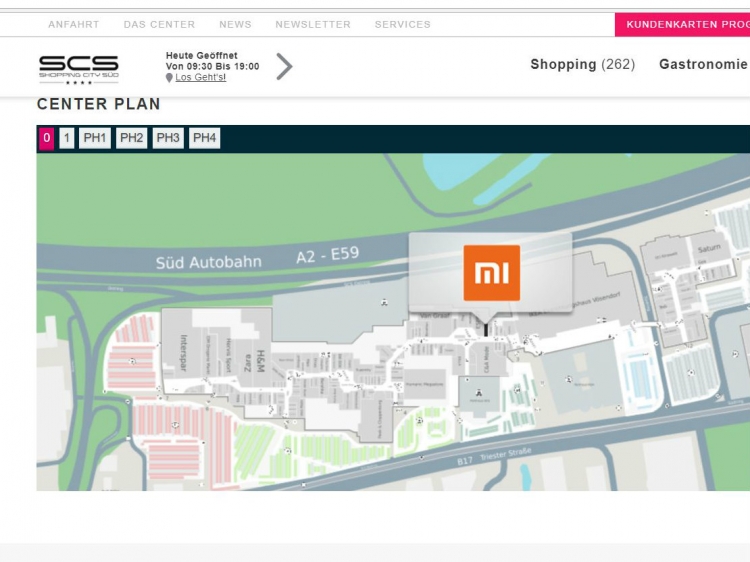
Task: Click the pink Kundenkarten Programm button
Action: (684, 24)
